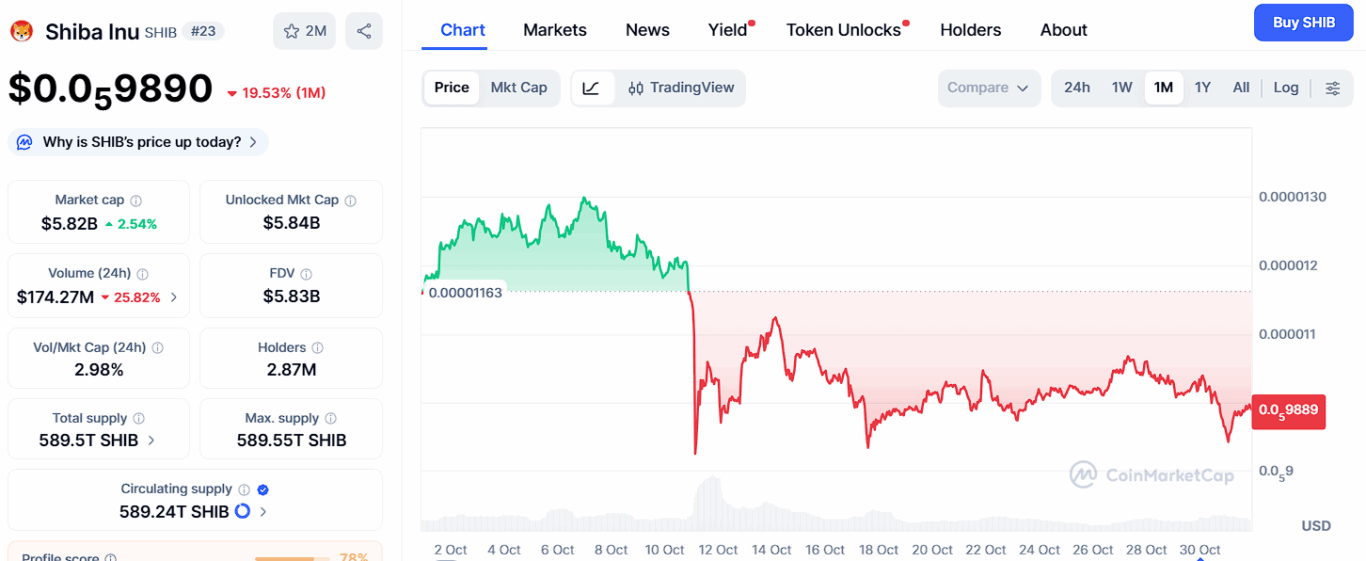
Task: Select the 1Y time range
Action: [x=1202, y=88]
